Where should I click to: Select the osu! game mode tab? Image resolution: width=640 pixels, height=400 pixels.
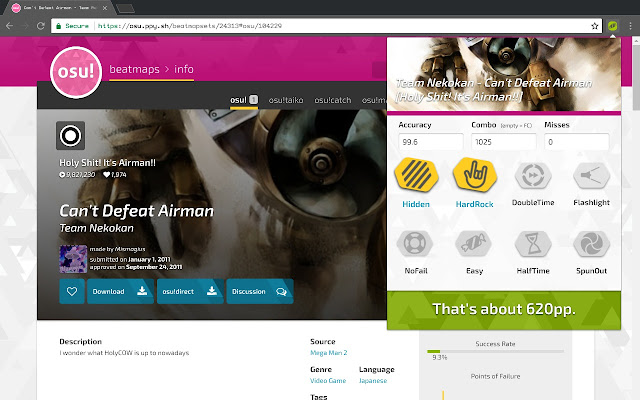pos(244,100)
